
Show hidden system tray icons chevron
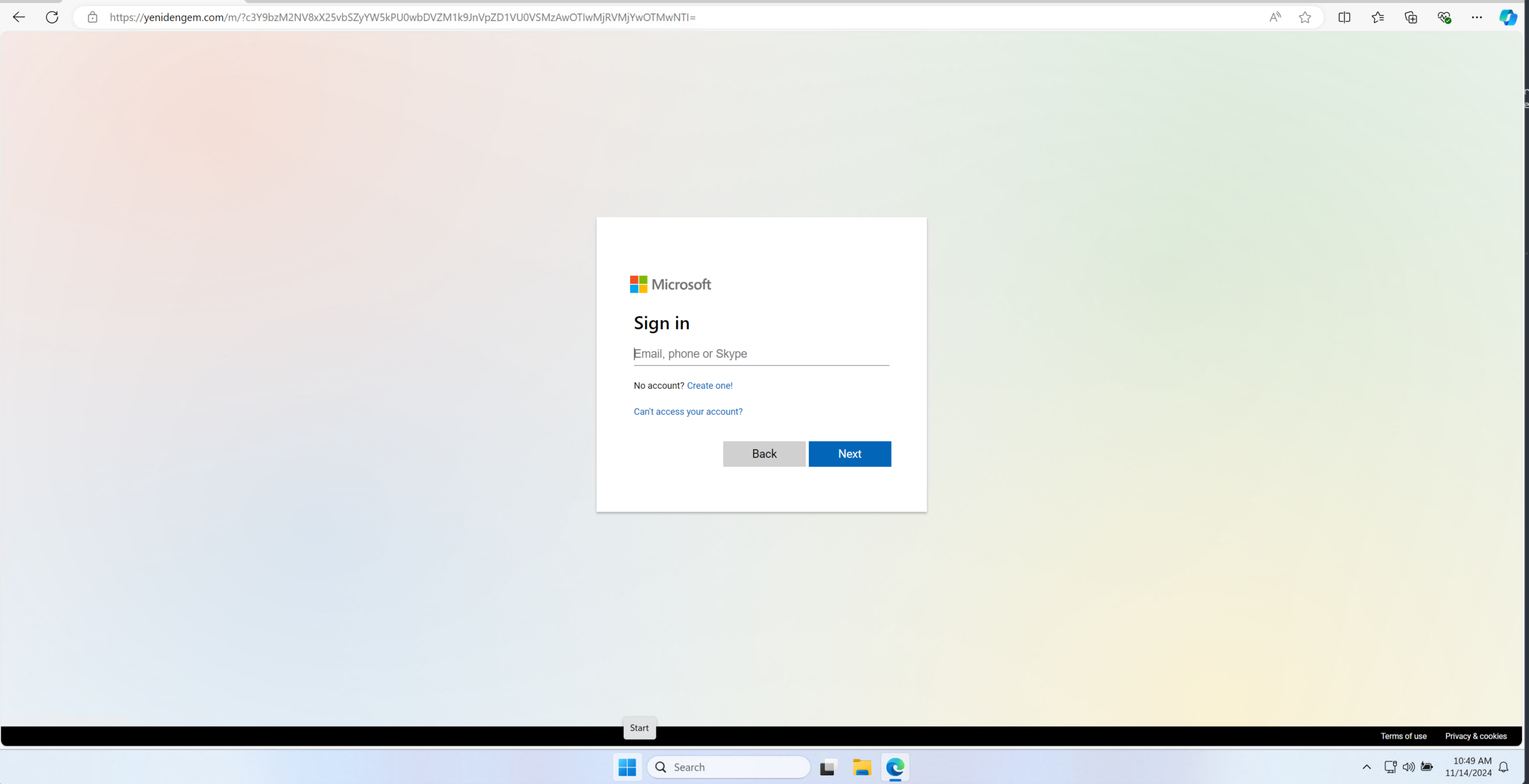[1367, 767]
